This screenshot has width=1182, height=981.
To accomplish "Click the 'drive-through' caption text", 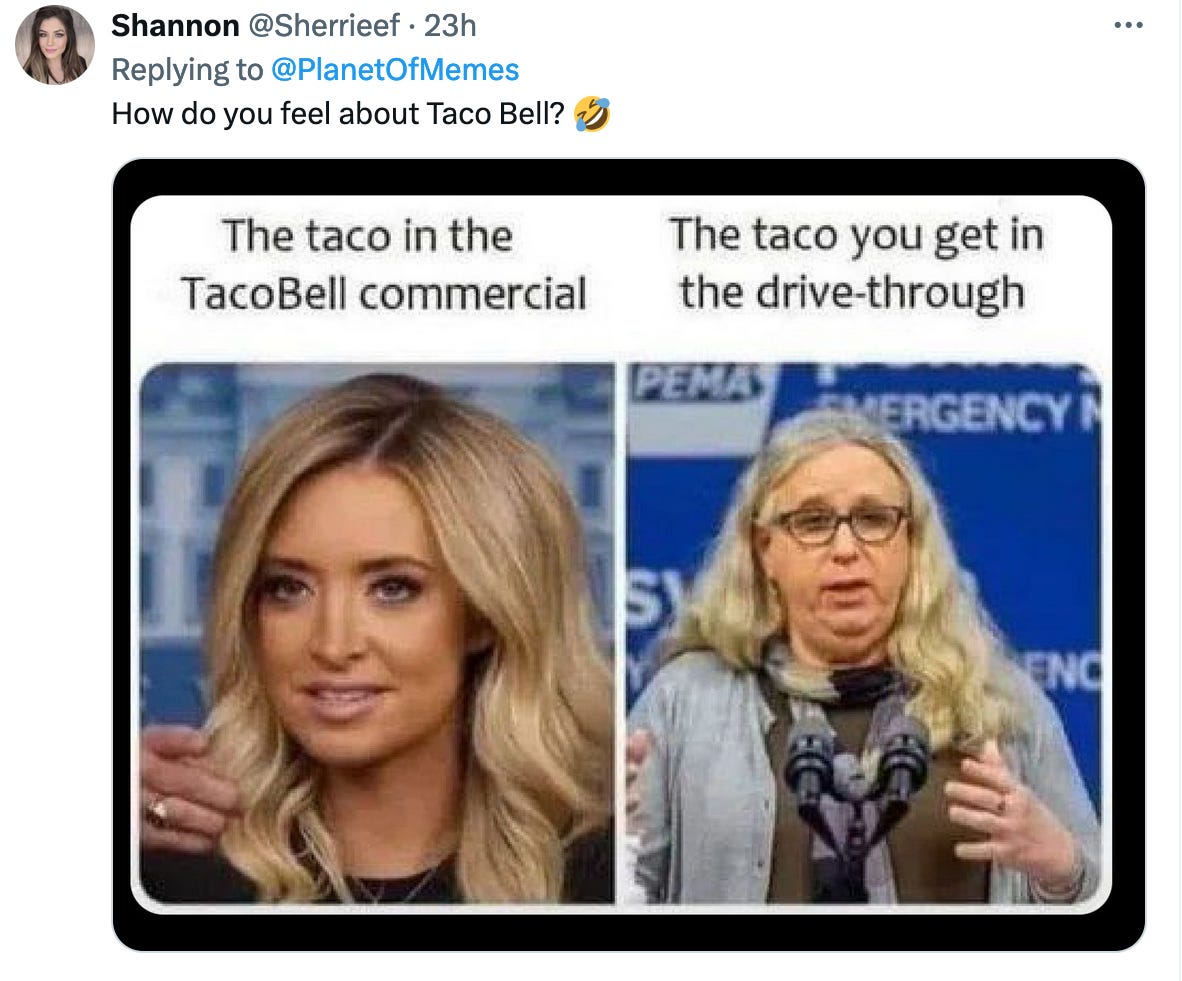I will tap(891, 293).
